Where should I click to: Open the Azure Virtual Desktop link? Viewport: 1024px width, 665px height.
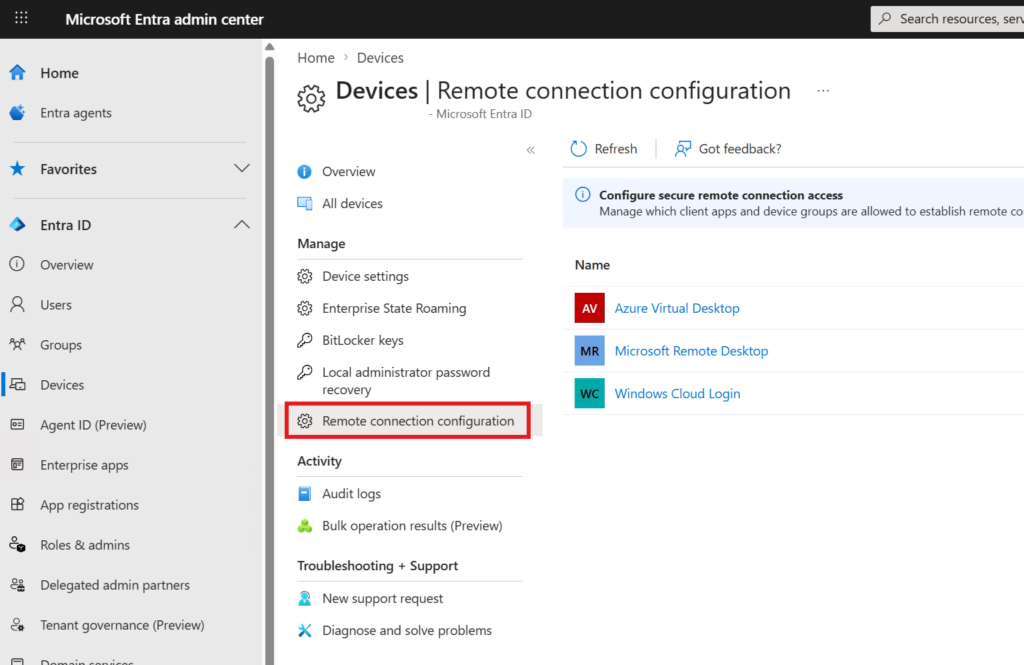676,308
